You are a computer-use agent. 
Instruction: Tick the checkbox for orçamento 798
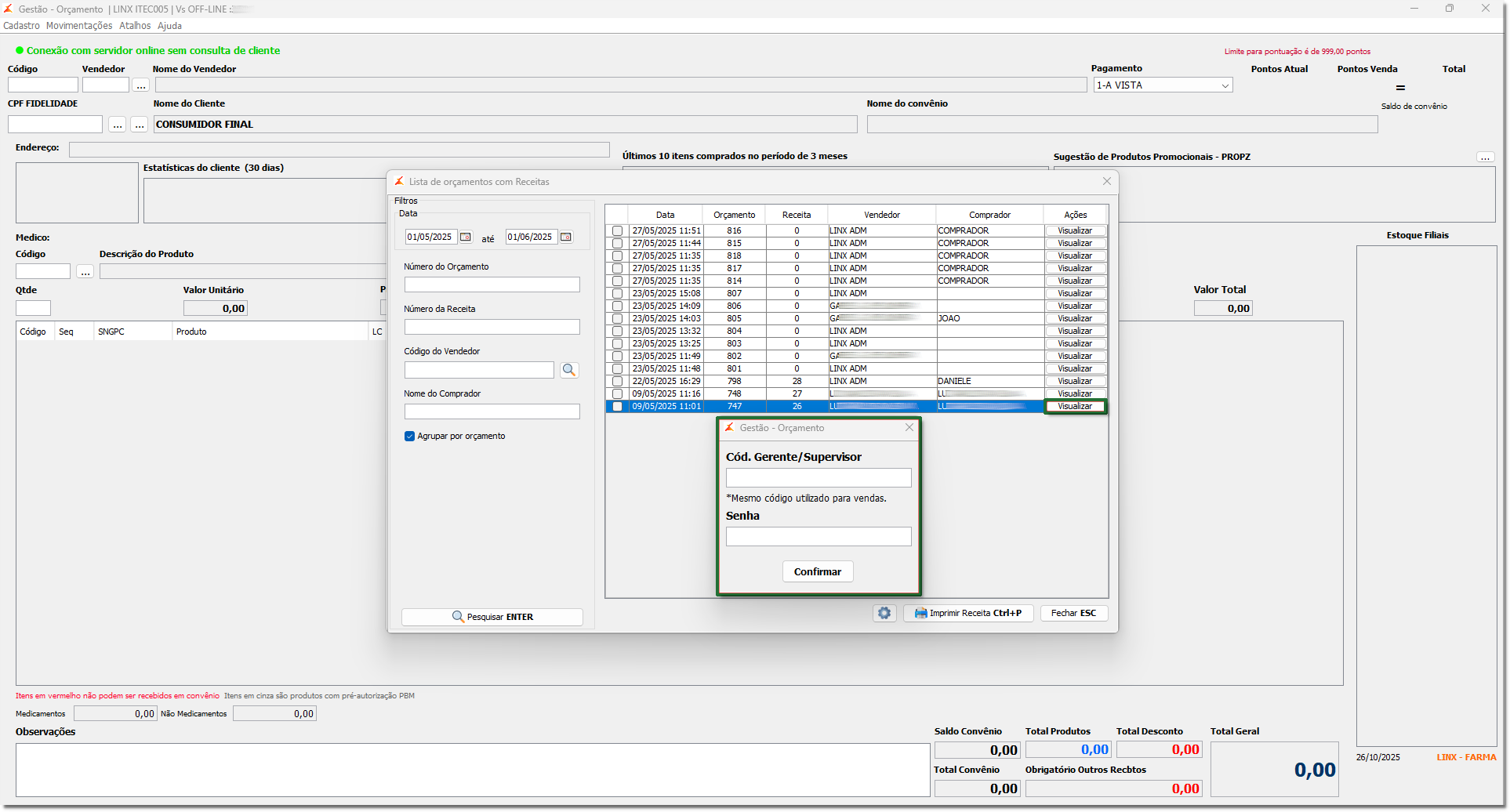pos(618,381)
